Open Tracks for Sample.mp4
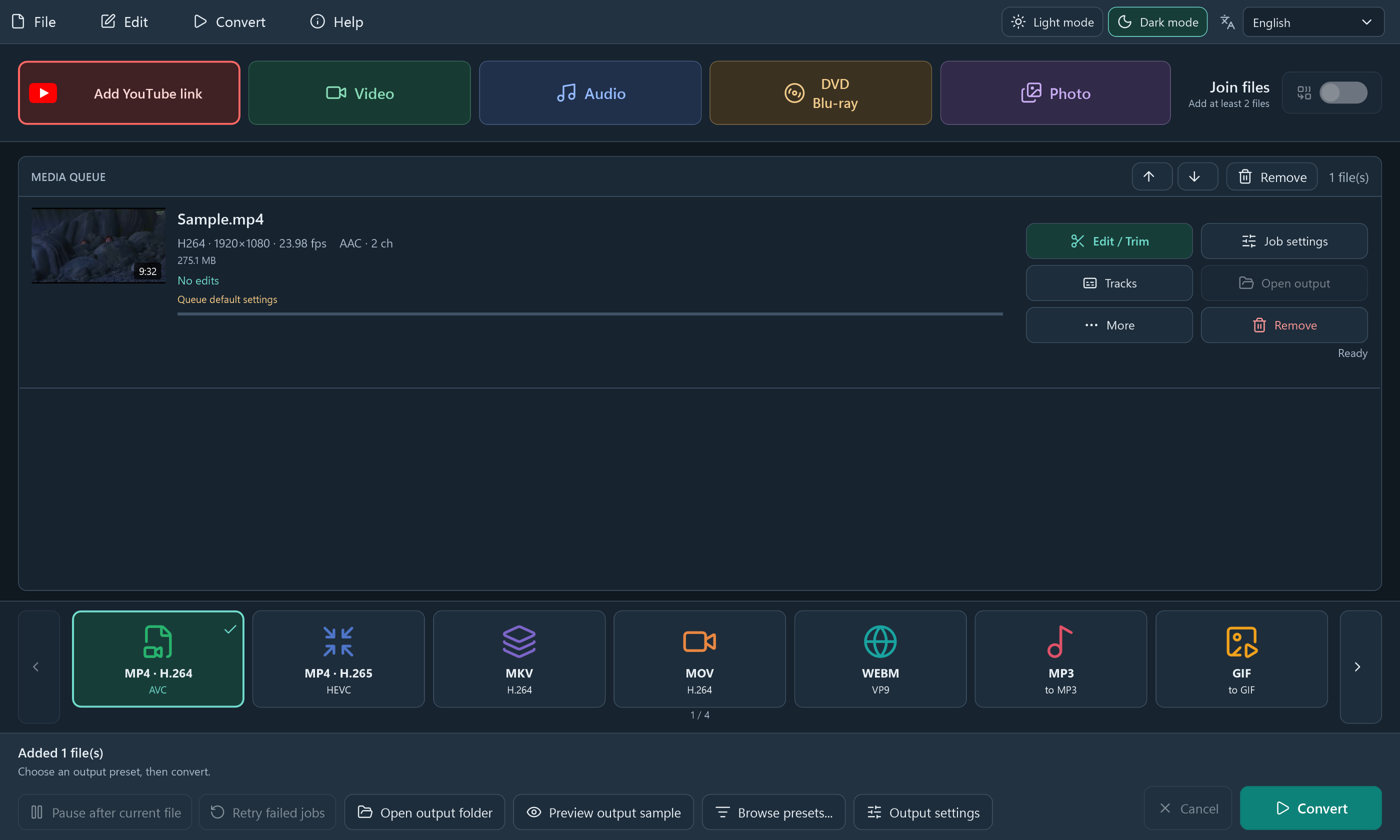This screenshot has height=840, width=1400. (1109, 283)
